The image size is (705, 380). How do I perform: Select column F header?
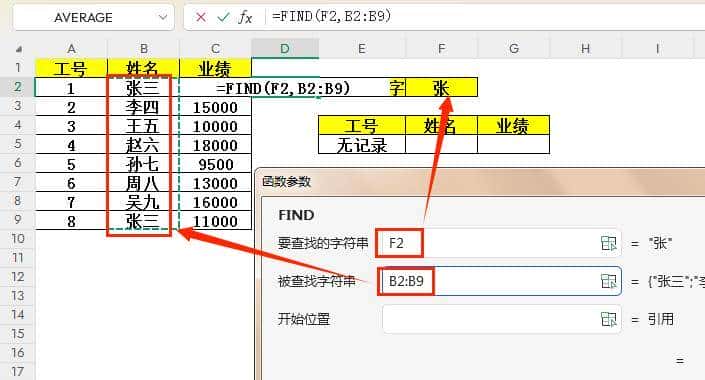442,49
